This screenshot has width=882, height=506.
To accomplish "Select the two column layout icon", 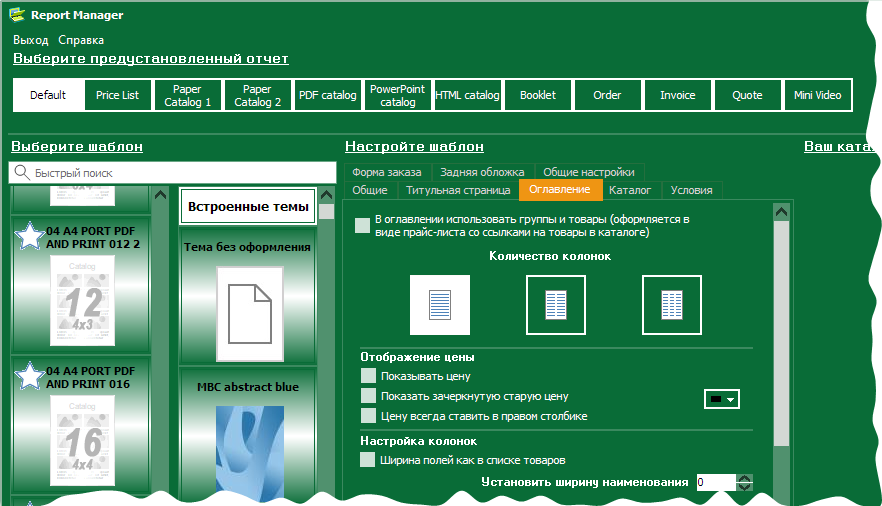I will 556,305.
